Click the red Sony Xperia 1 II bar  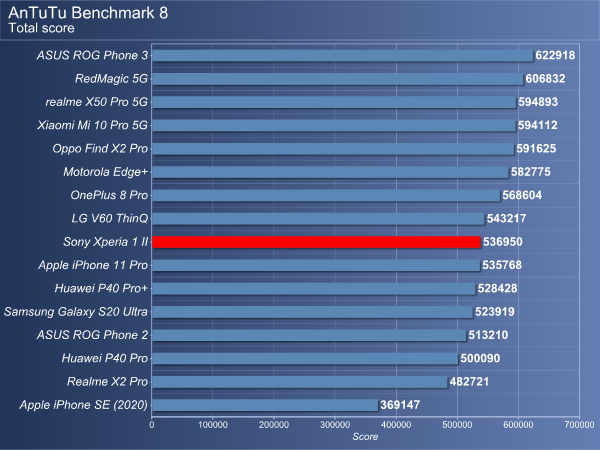pos(316,242)
